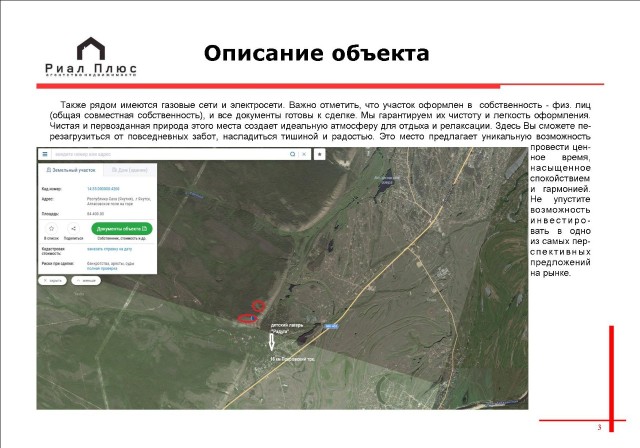Click the map label "детский лагерь Радуга"

[x=287, y=328]
